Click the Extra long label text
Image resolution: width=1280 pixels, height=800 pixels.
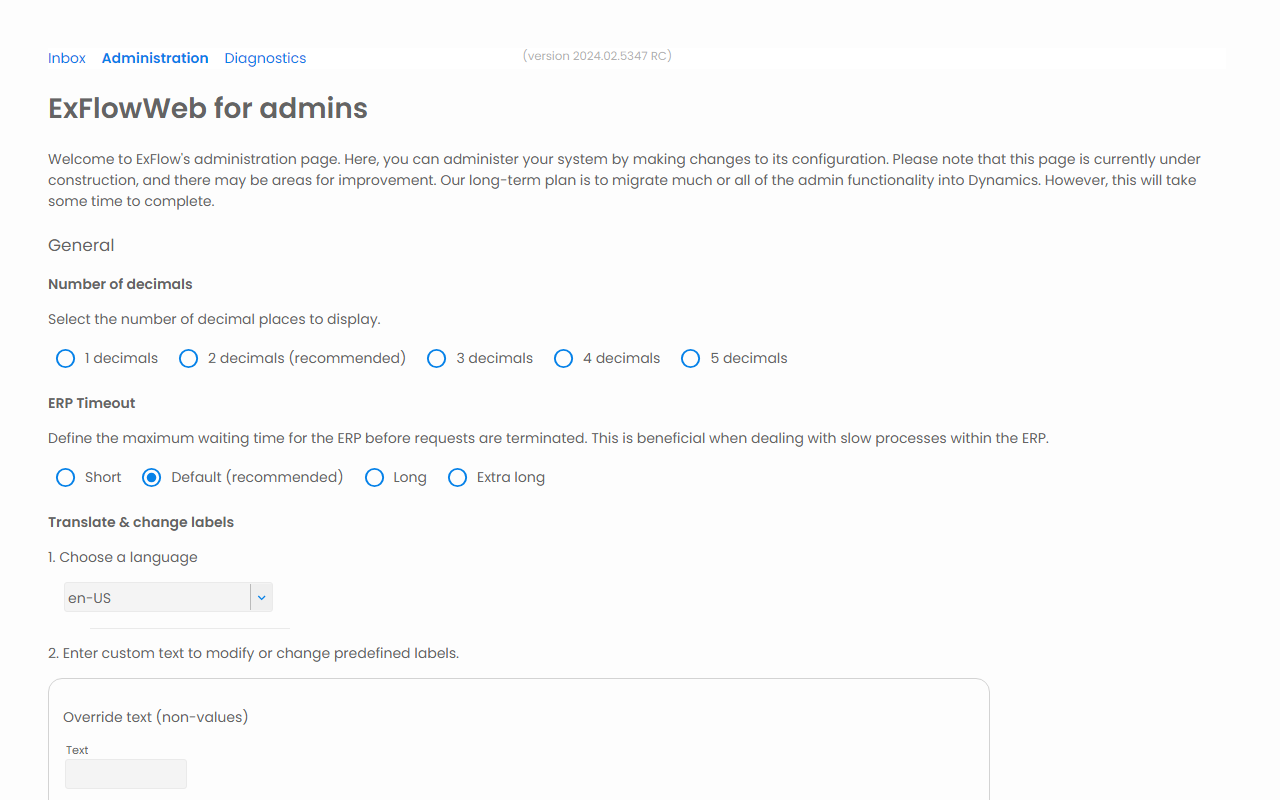(x=511, y=477)
